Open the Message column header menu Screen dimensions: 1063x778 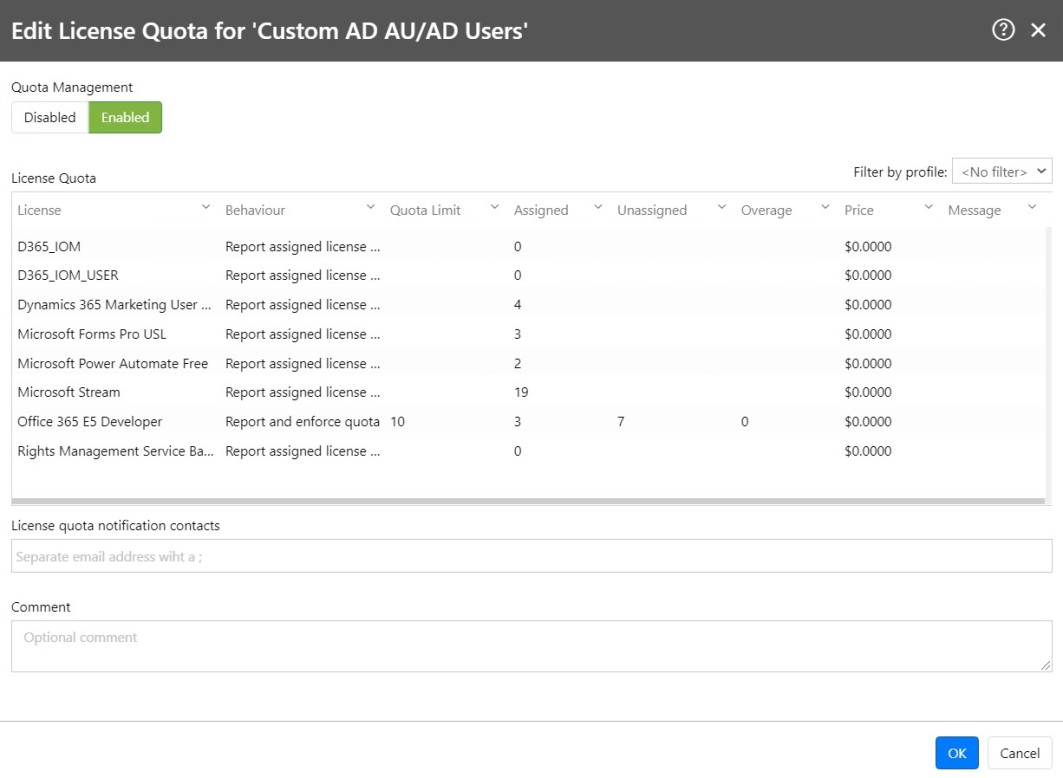(1031, 207)
